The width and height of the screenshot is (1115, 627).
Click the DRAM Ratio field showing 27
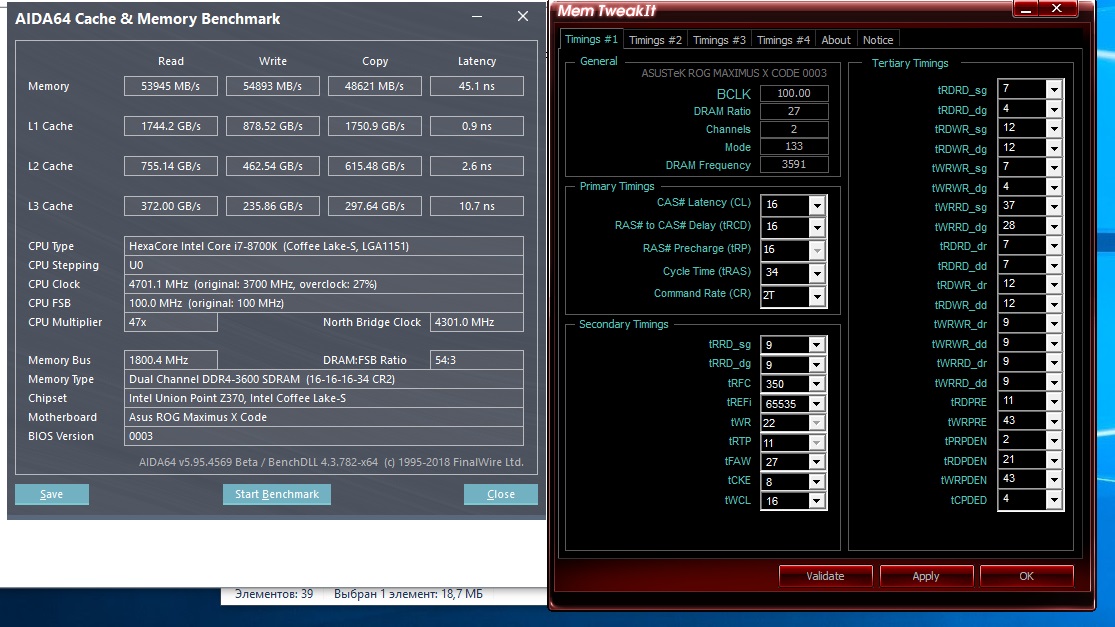click(794, 111)
